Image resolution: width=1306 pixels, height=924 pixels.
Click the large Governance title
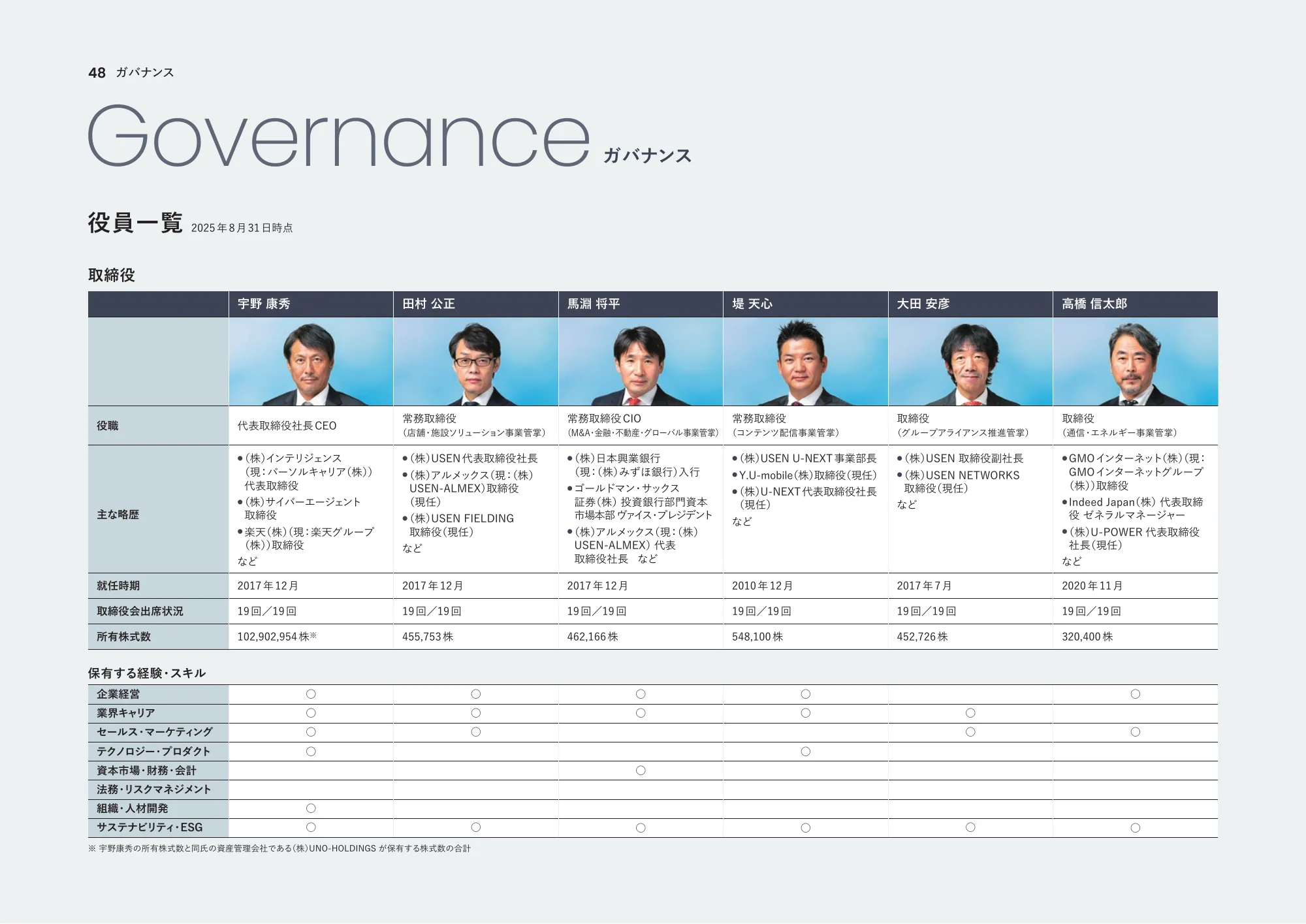(x=339, y=136)
